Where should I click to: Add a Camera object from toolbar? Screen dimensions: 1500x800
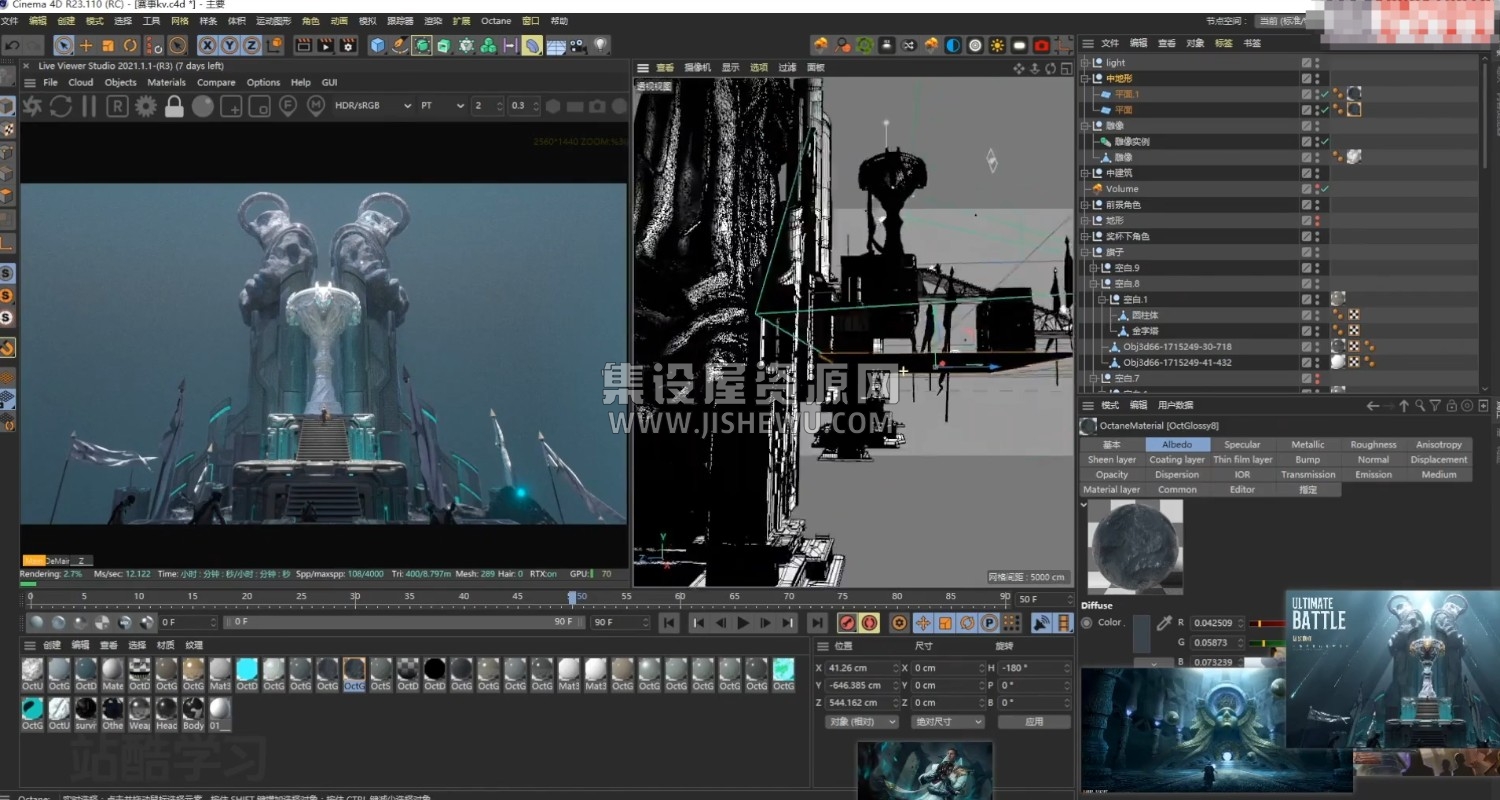tap(578, 45)
